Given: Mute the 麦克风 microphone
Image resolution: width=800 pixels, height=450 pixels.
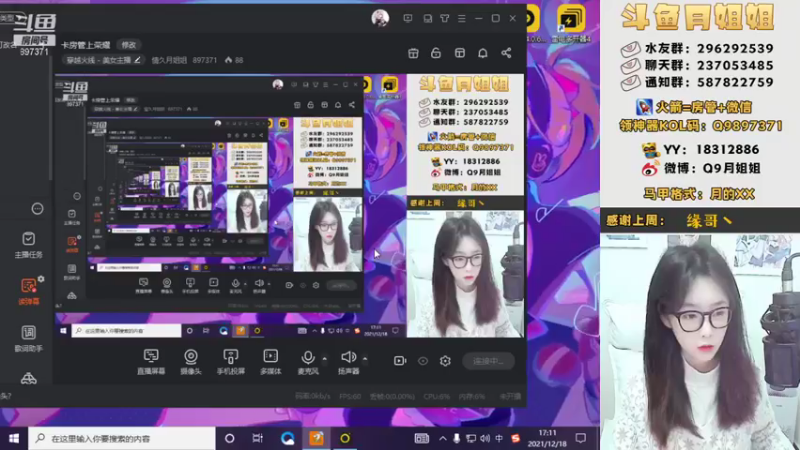Looking at the screenshot, I should (x=308, y=362).
